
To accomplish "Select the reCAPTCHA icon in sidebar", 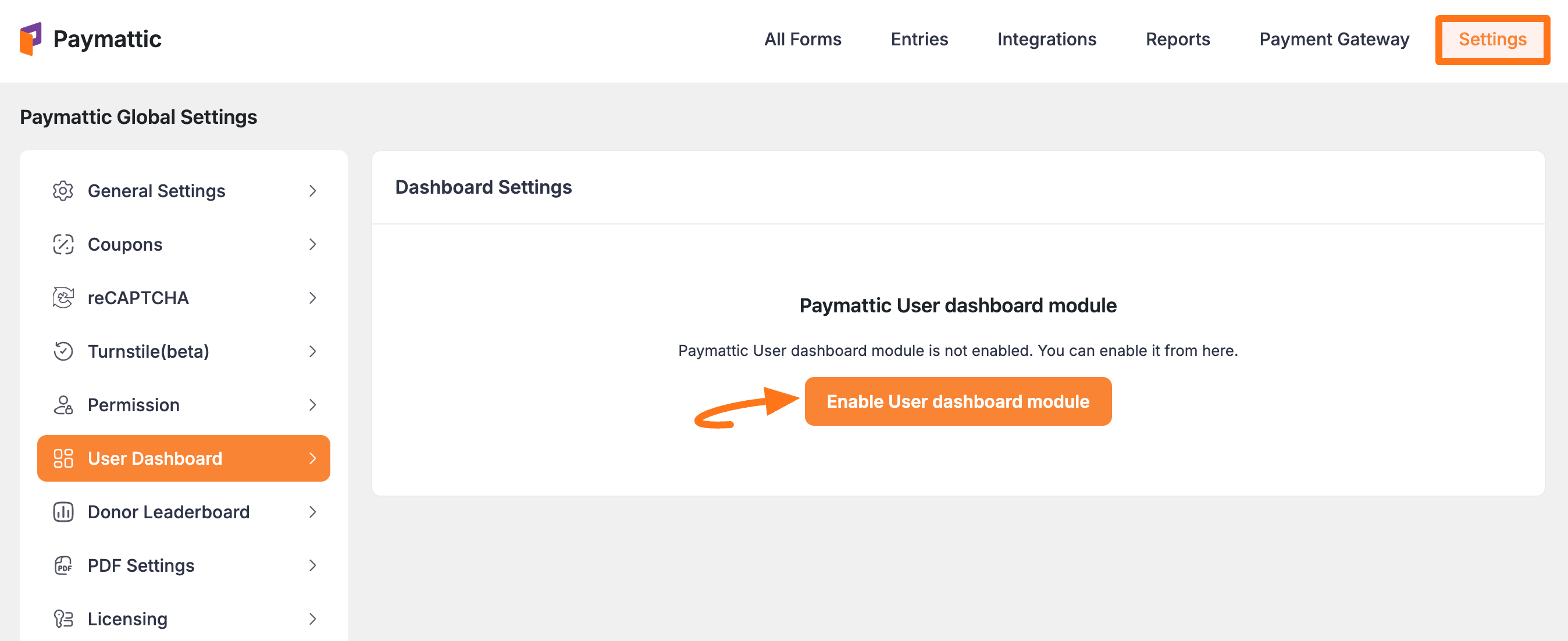I will point(63,298).
